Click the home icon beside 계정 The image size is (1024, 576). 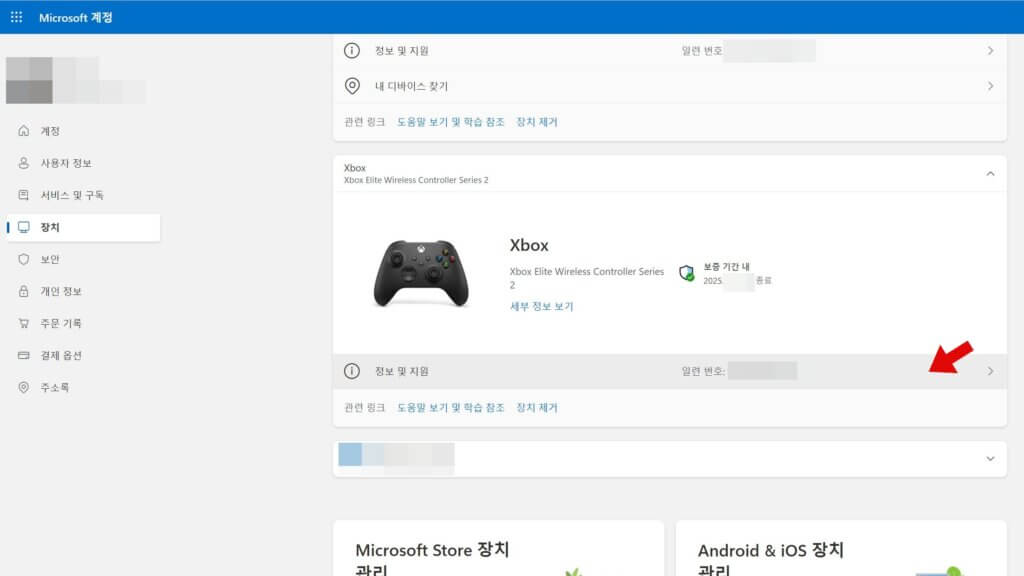(24, 131)
